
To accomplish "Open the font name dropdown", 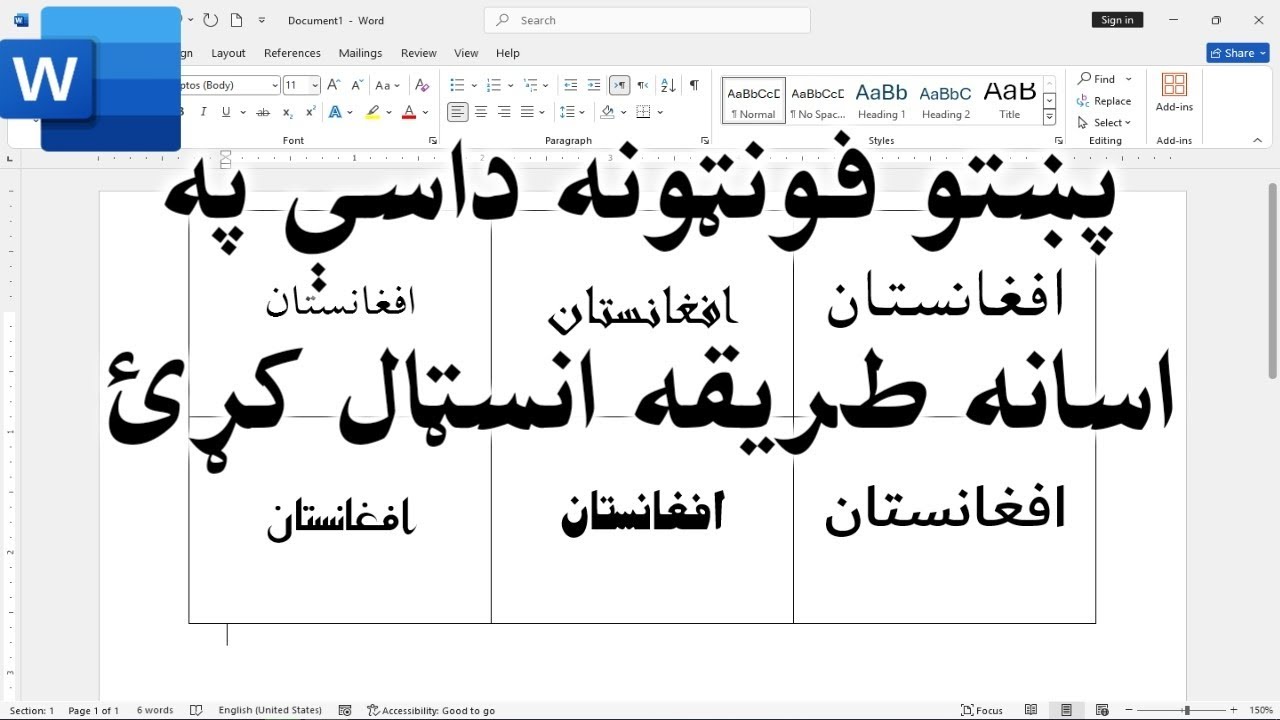I will [274, 85].
